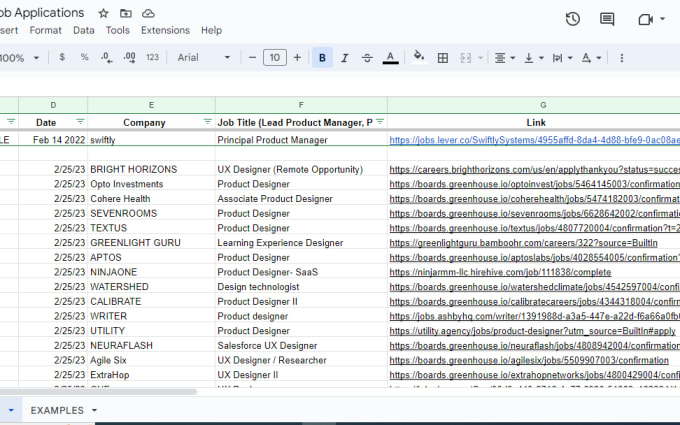Apply strikethrough formatting
Screen dimensions: 680x425
point(367,58)
